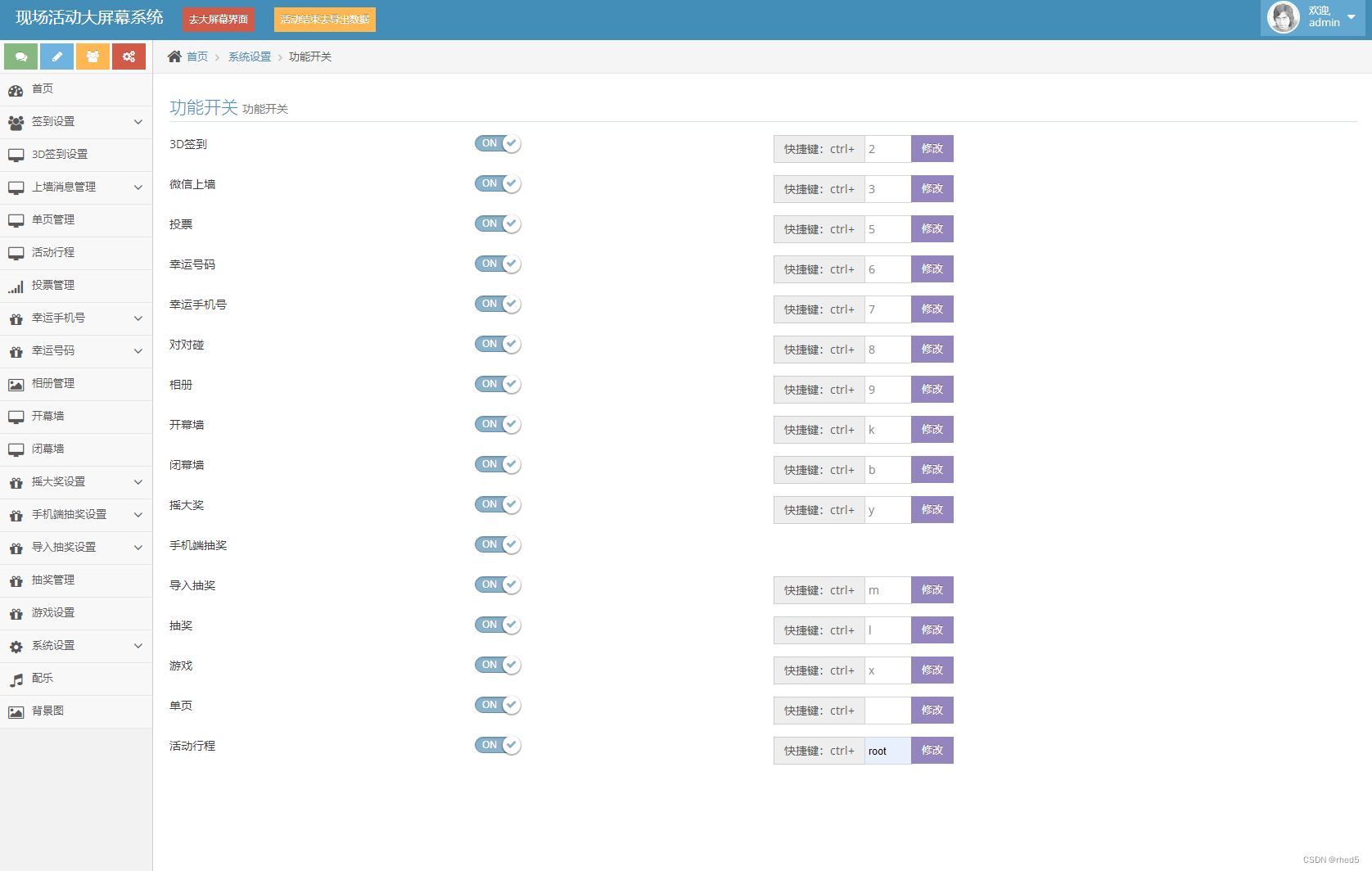Click the bar chart icon beside 投票管理
1372x871 pixels.
(x=16, y=286)
